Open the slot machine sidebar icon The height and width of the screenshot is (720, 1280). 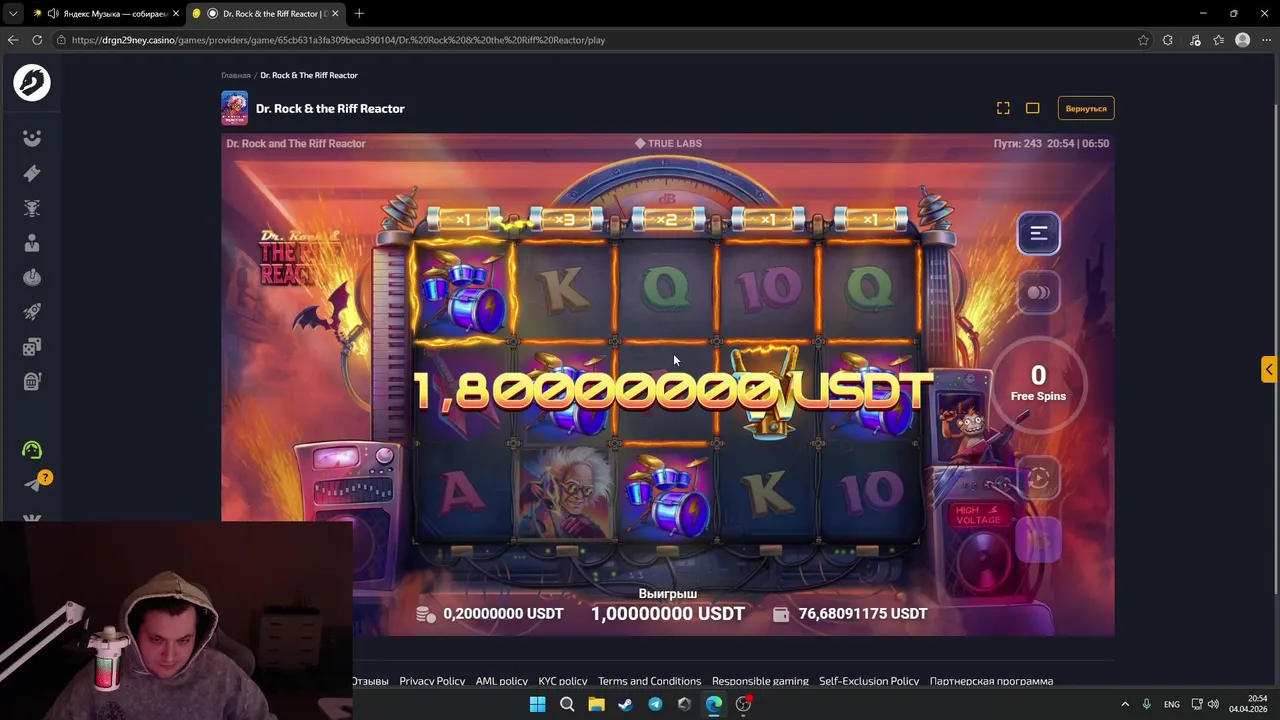click(32, 381)
